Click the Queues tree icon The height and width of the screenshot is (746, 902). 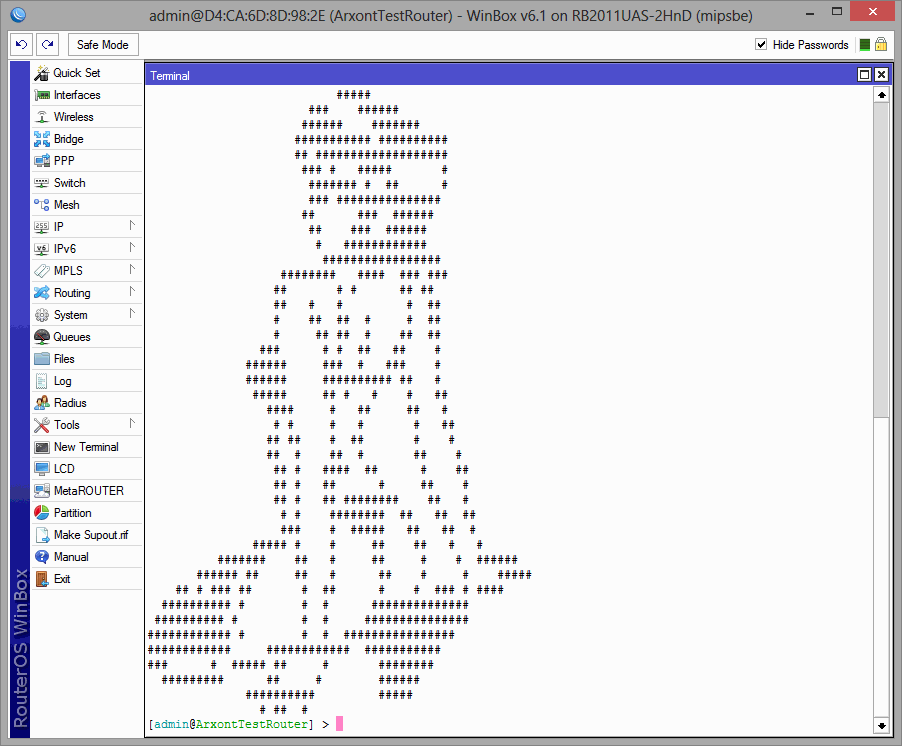(x=42, y=337)
